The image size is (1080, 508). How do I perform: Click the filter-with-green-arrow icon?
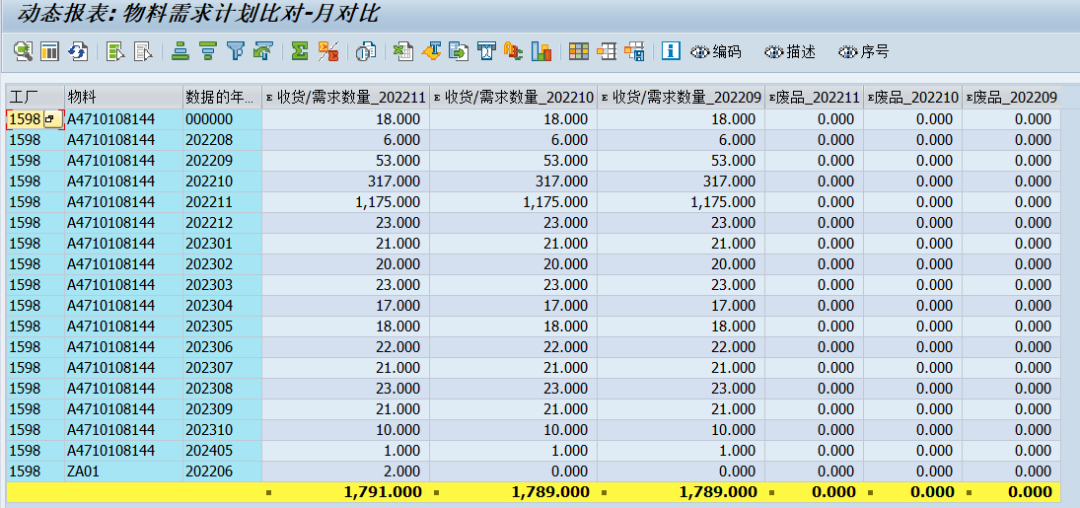pos(263,51)
